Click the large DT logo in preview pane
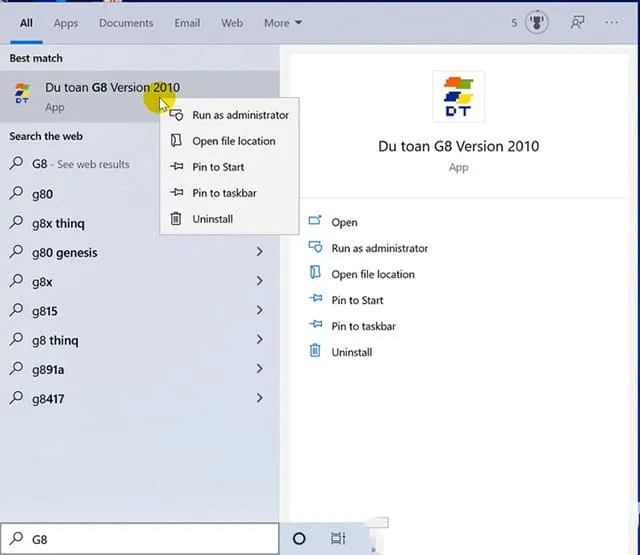 (458, 97)
